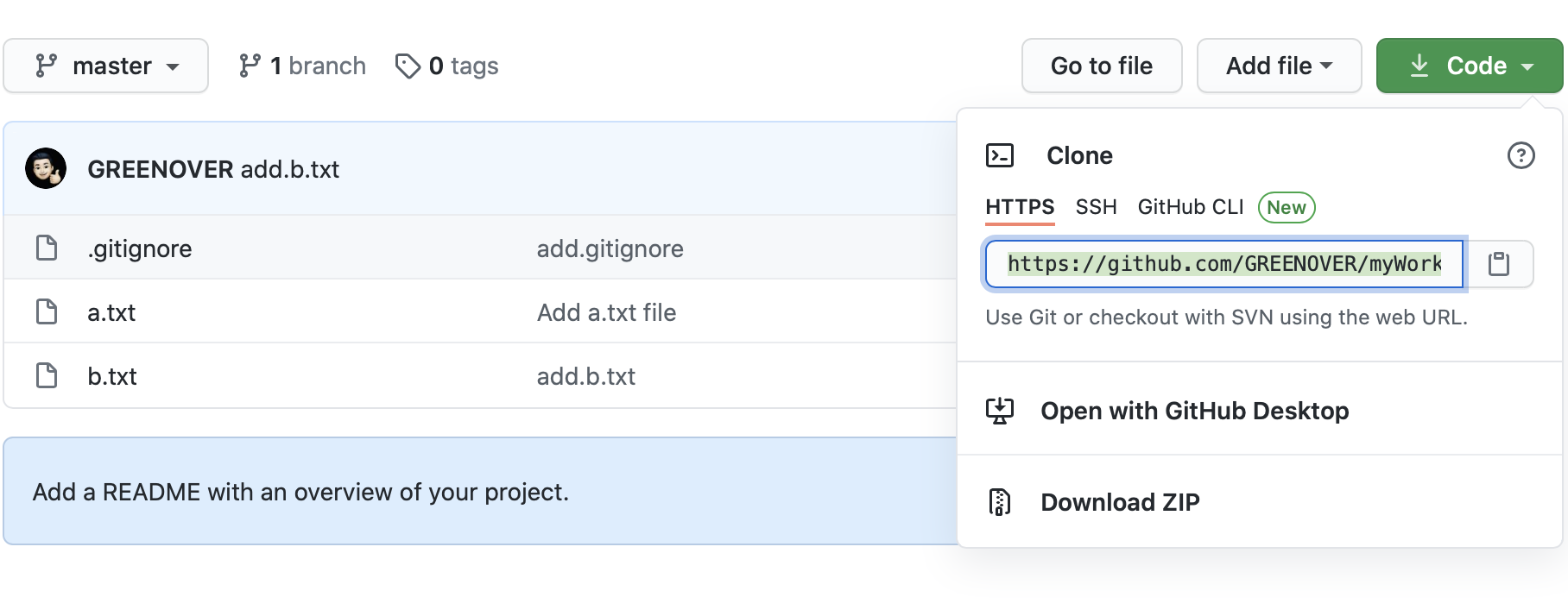The image size is (1568, 616).
Task: Open the master branch dropdown
Action: pyautogui.click(x=105, y=66)
